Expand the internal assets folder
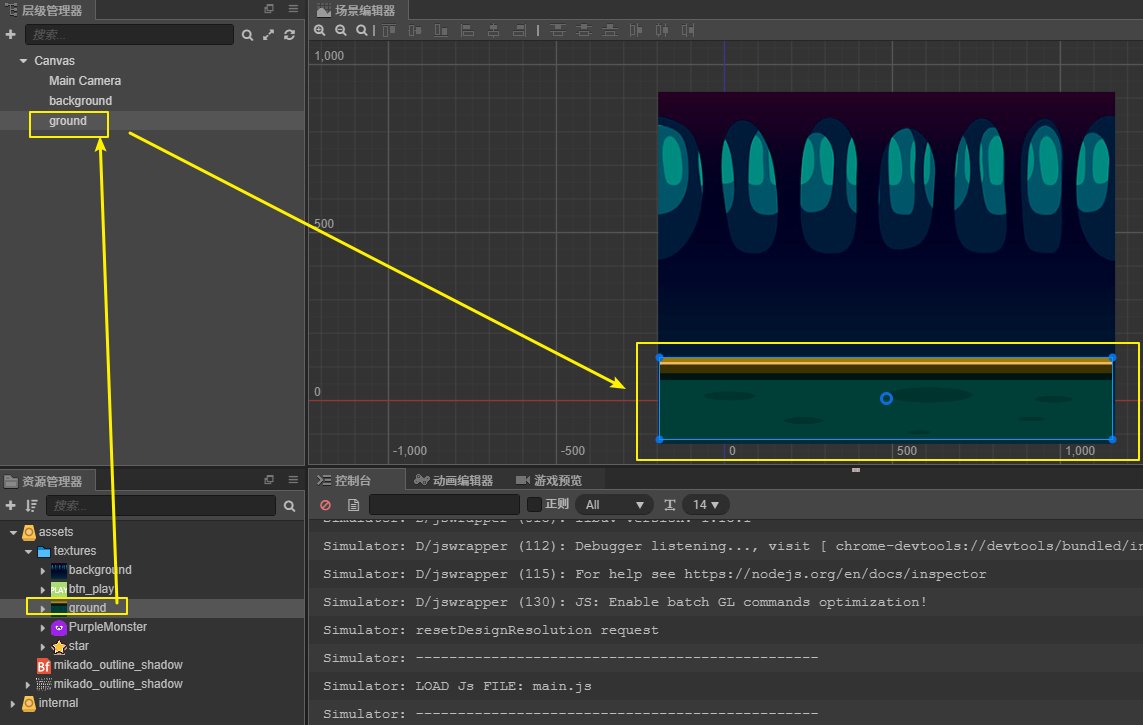The image size is (1143, 725). pos(13,703)
